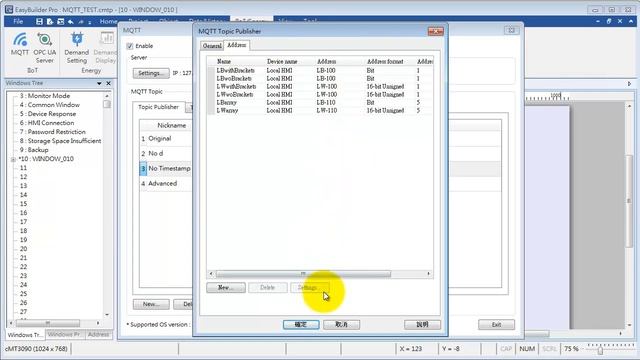Select 7 : Password Restriction in tree
This screenshot has height=360, width=640.
[53, 132]
